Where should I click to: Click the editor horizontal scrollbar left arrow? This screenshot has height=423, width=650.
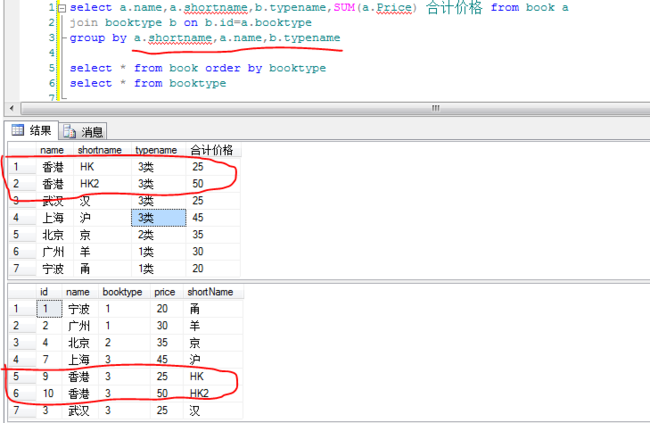pos(12,108)
